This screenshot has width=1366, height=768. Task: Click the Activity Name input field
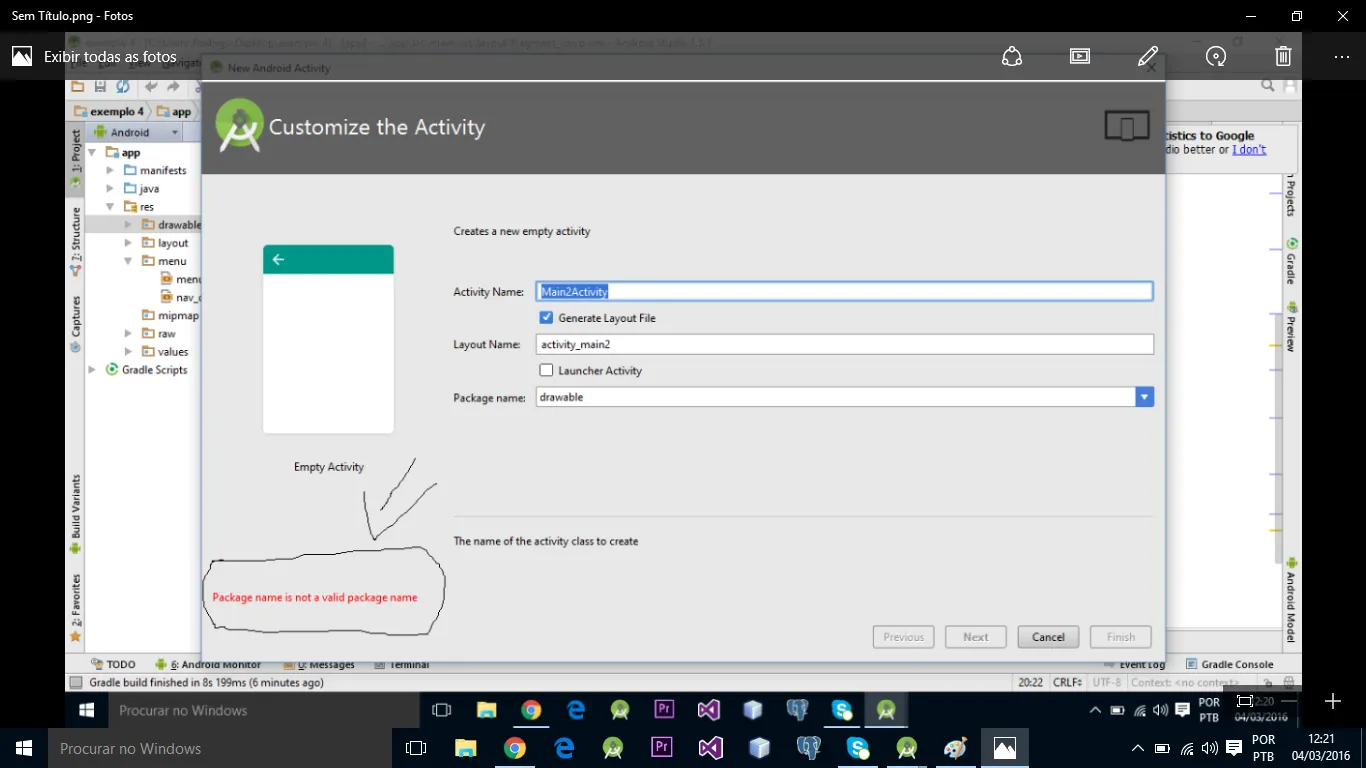(x=845, y=291)
